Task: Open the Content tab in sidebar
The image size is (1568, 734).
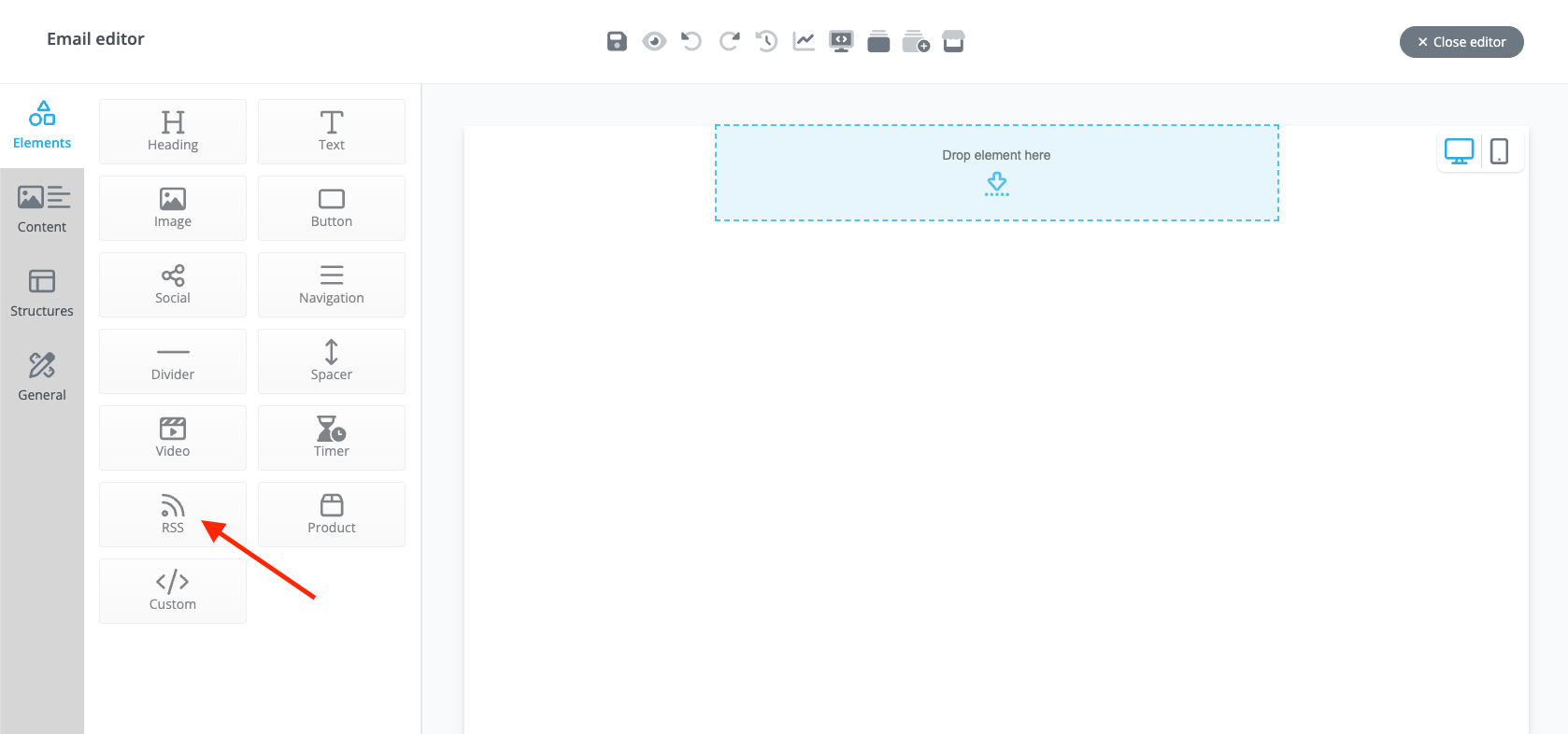Action: (42, 209)
